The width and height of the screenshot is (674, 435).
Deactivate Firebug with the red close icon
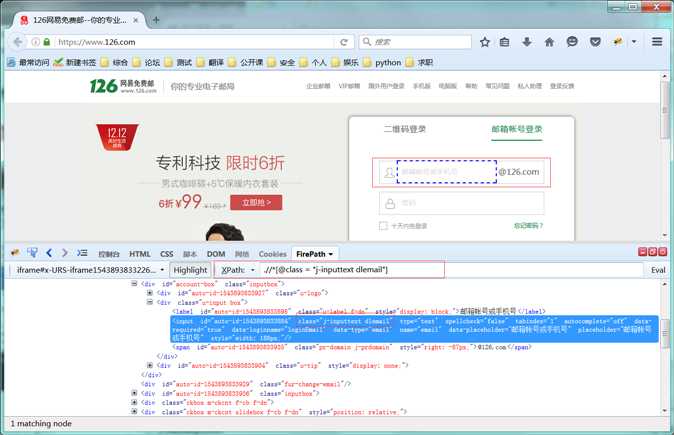[x=662, y=252]
